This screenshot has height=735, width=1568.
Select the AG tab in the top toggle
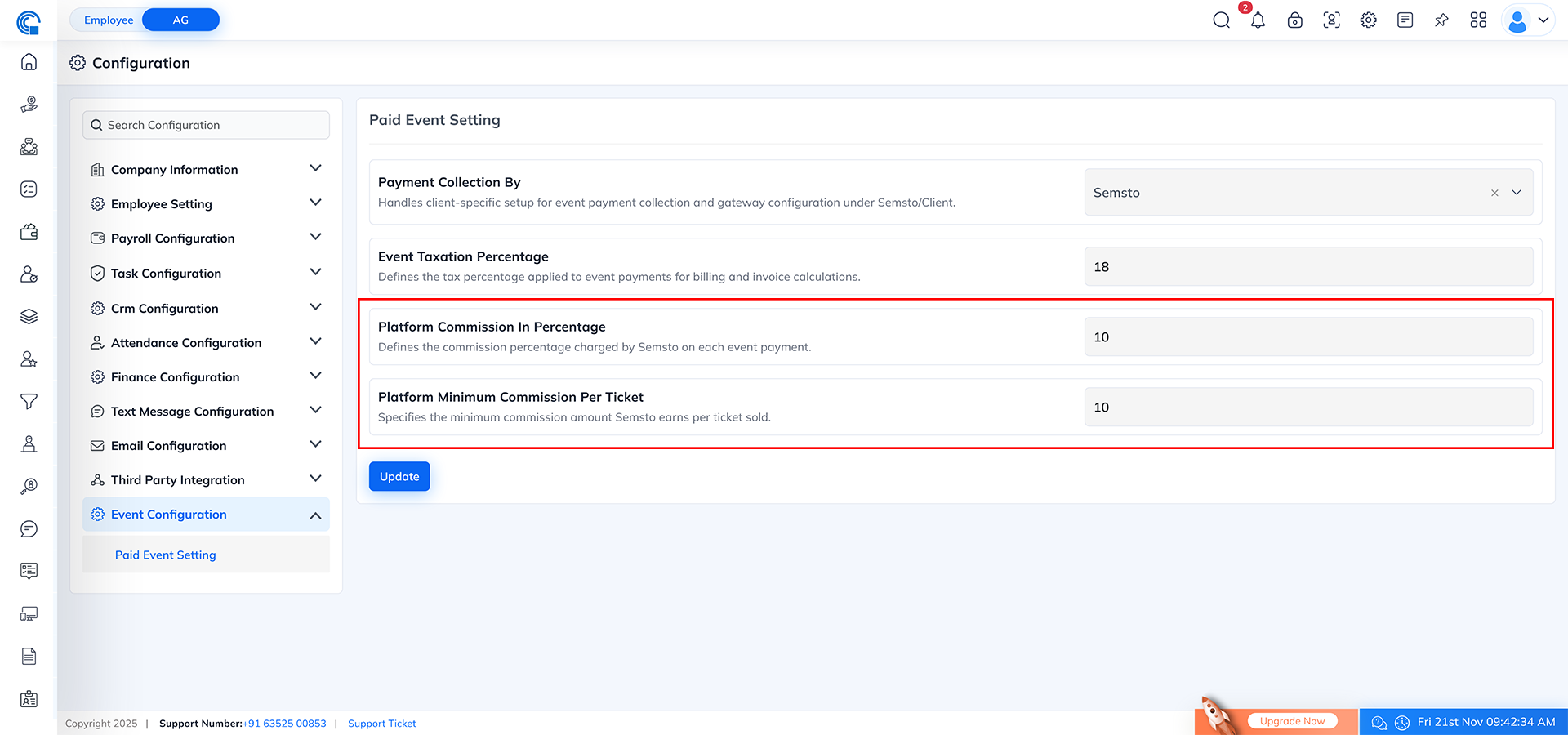(180, 19)
